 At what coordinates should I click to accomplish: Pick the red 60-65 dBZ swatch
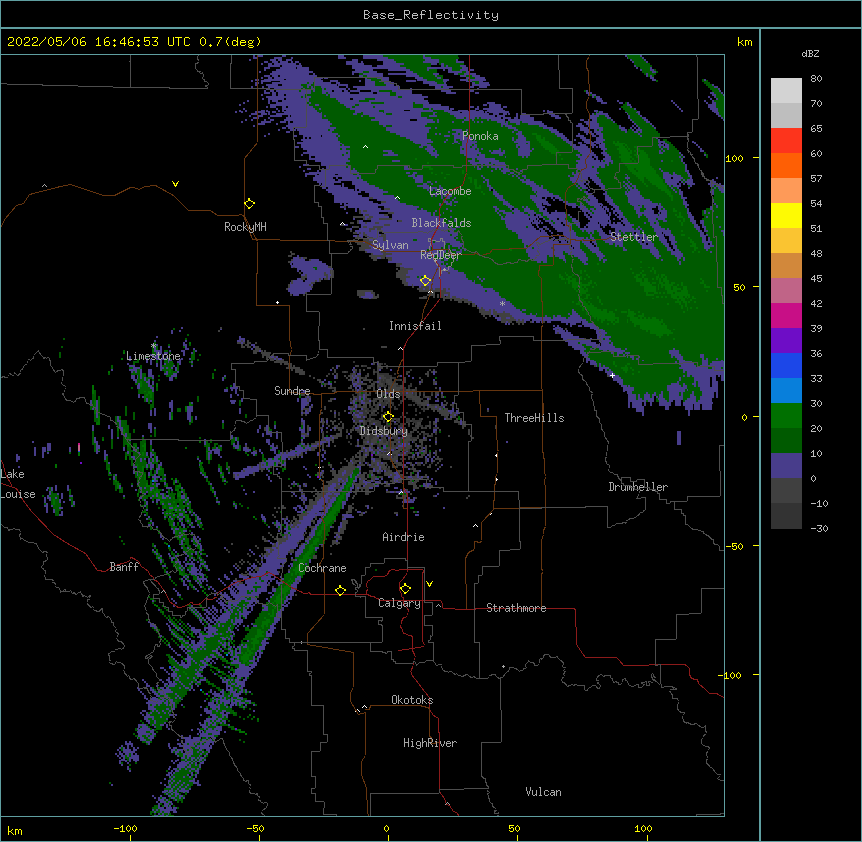click(786, 140)
